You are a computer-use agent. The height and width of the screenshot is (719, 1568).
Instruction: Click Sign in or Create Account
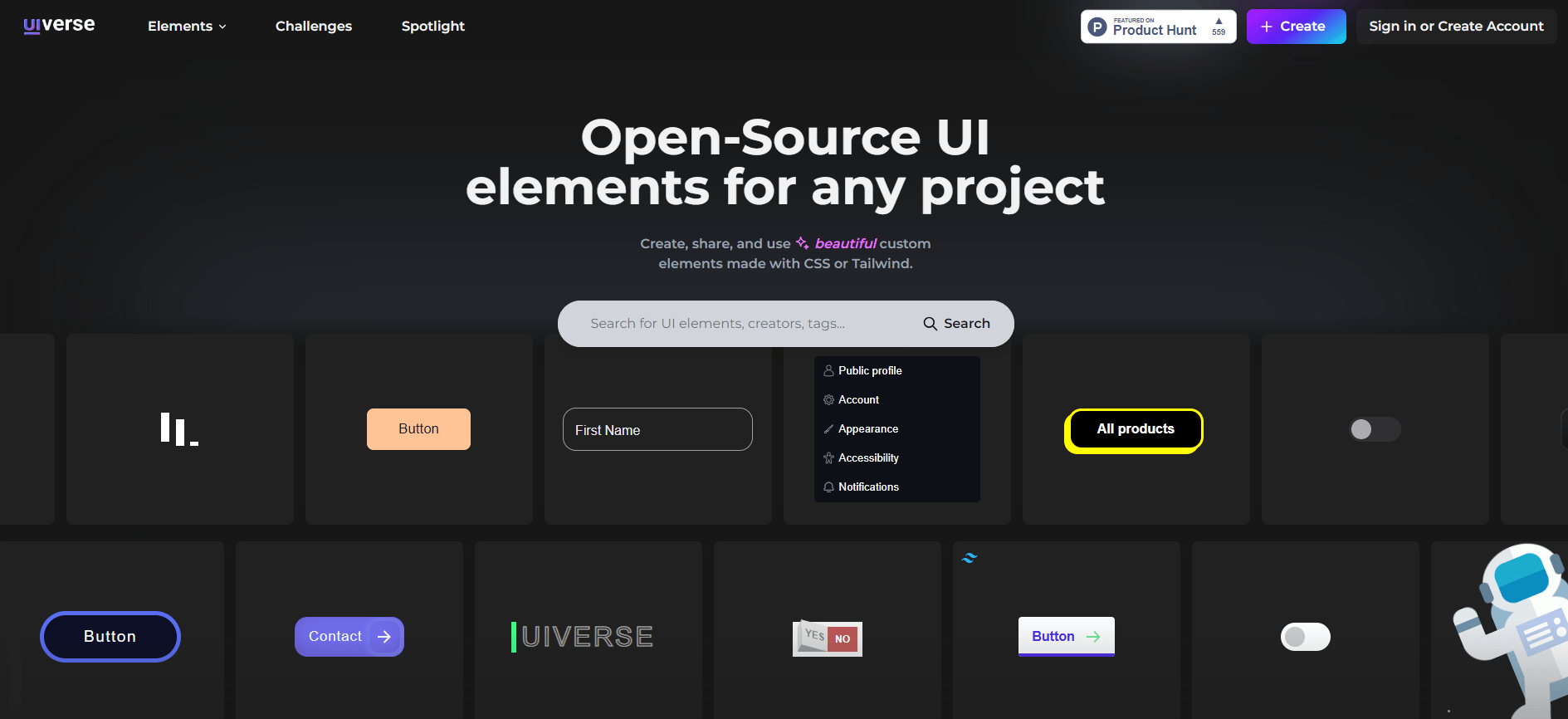[x=1456, y=27]
